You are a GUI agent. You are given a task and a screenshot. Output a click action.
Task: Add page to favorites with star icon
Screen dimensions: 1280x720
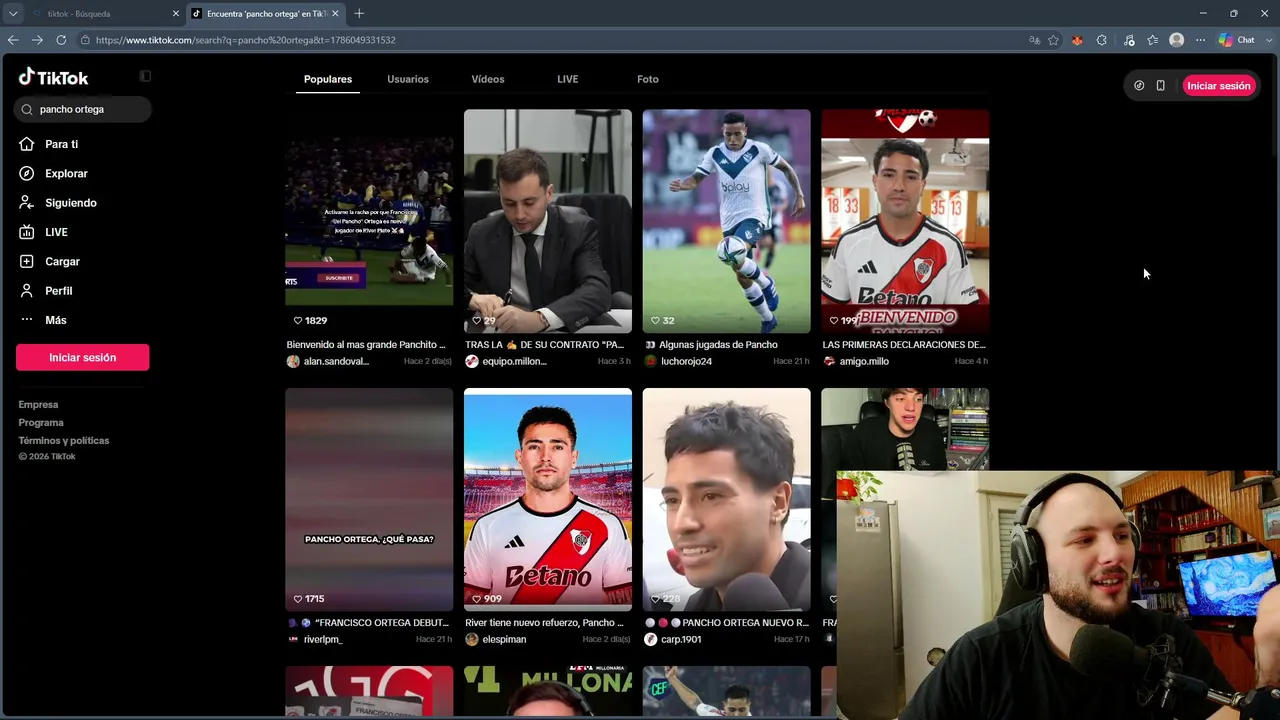tap(1053, 40)
